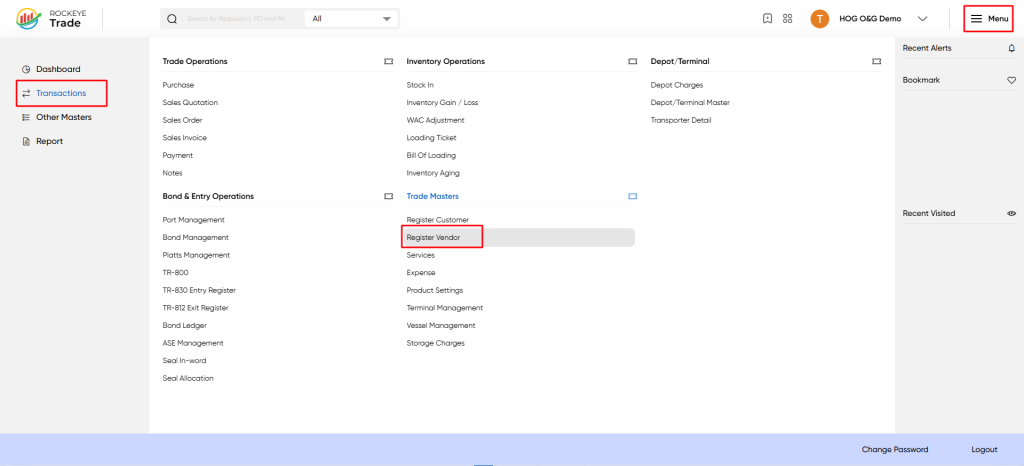This screenshot has width=1024, height=466.
Task: Open Product Settings
Action: pos(435,291)
